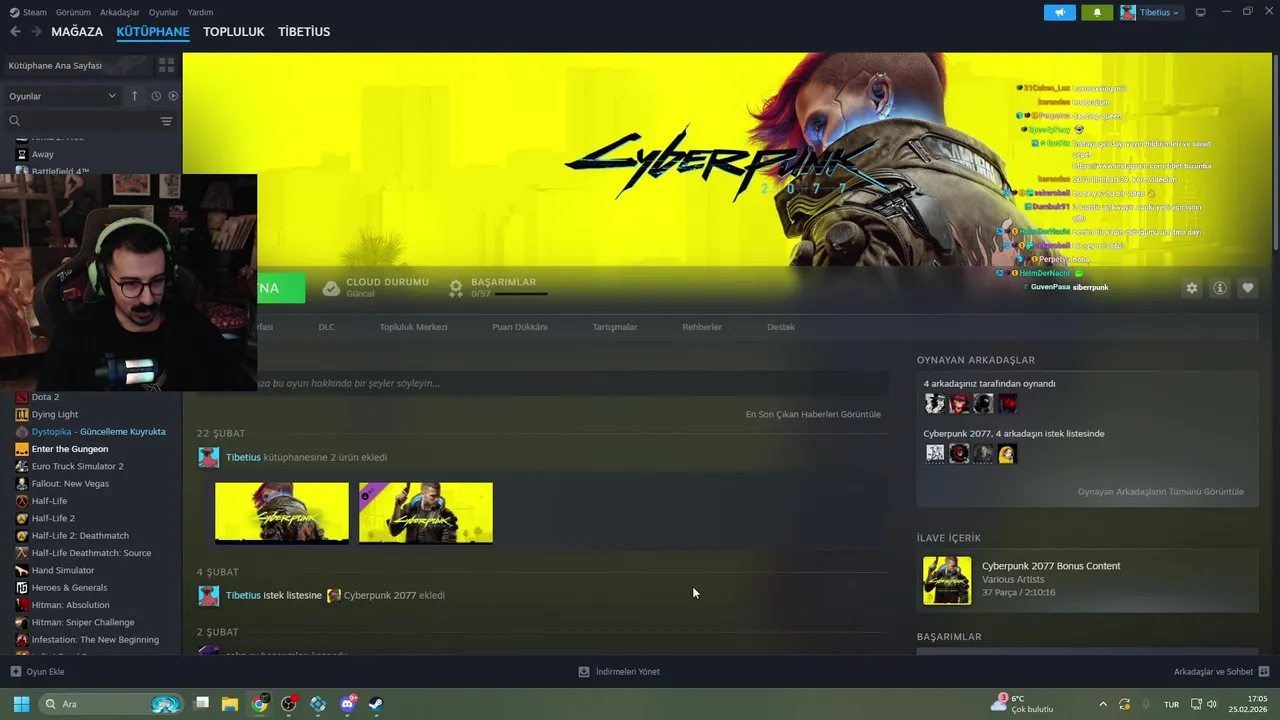Open Steam taskbar icon
This screenshot has height=720, width=1280.
point(376,704)
